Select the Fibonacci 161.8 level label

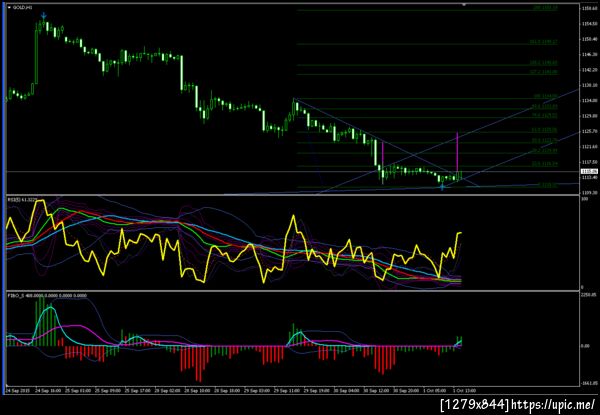click(543, 42)
